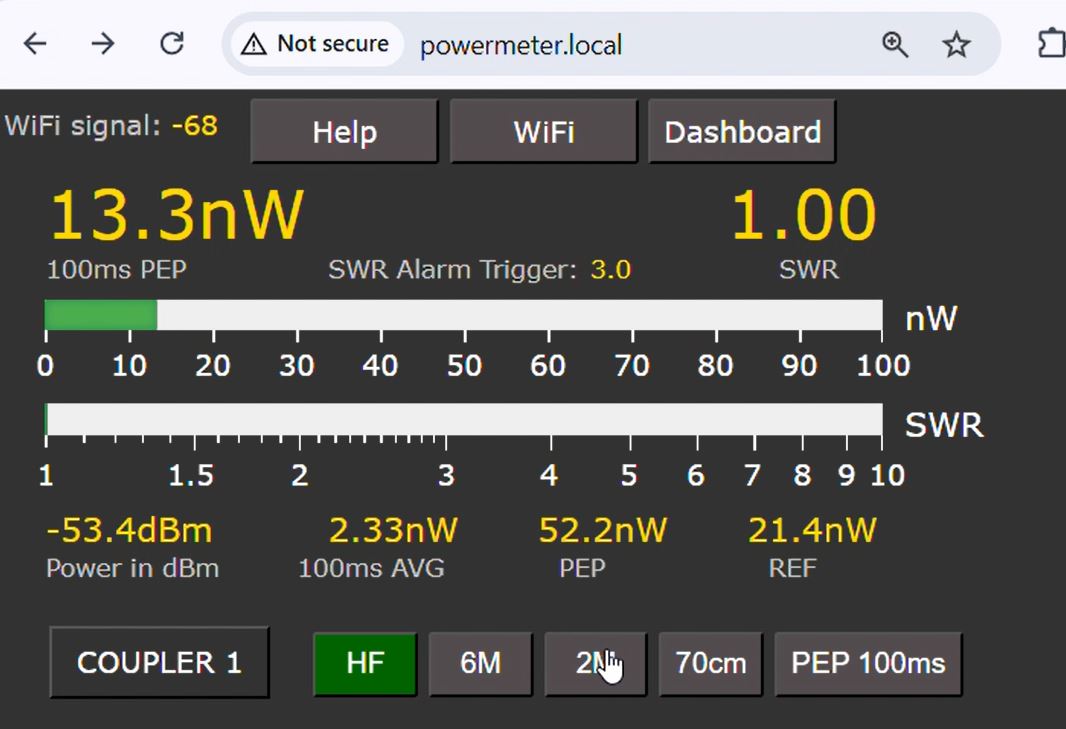Open the browser extensions icon
The height and width of the screenshot is (729, 1066).
(x=1050, y=44)
